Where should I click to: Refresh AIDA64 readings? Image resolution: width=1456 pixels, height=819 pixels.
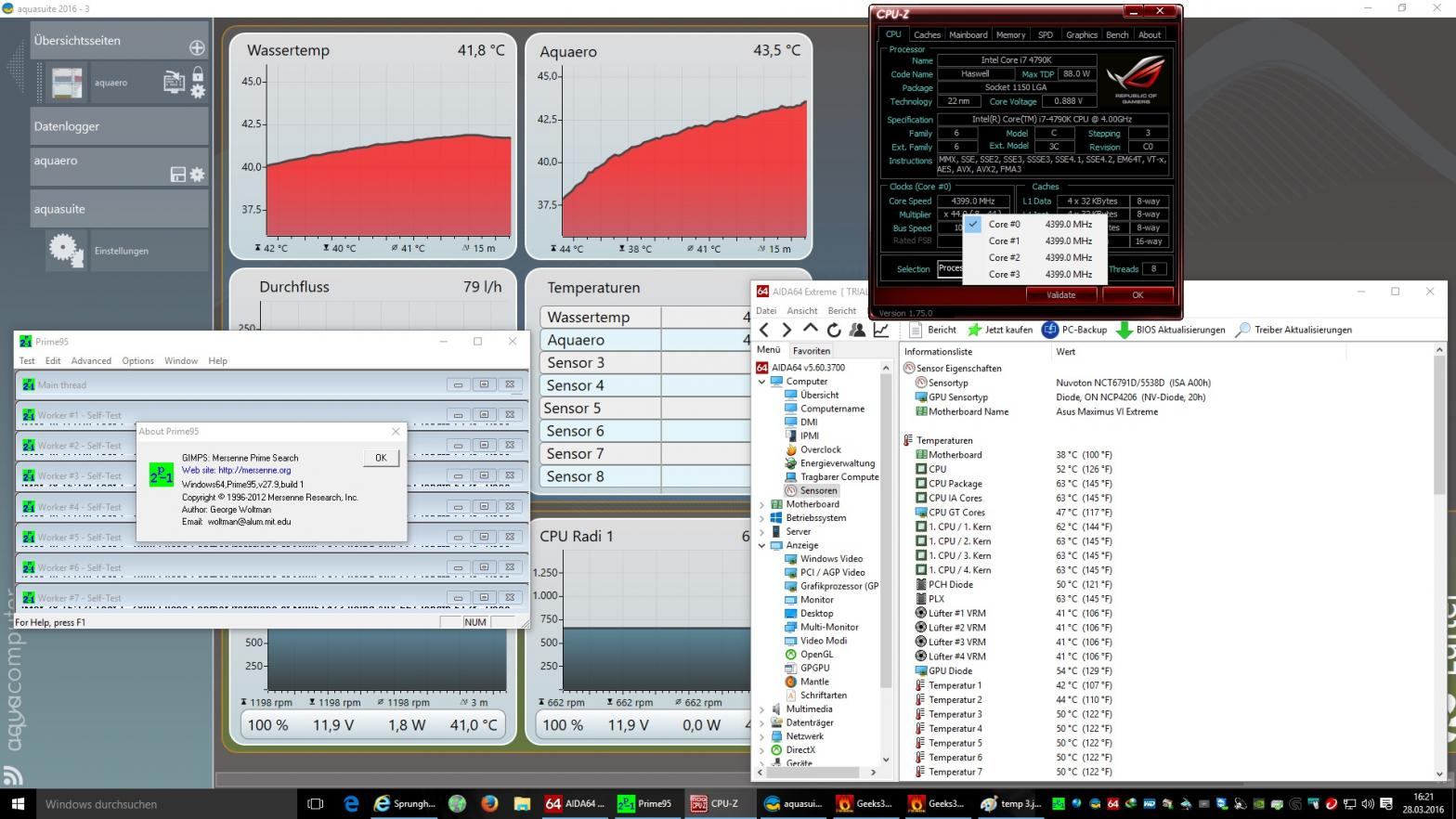[834, 330]
